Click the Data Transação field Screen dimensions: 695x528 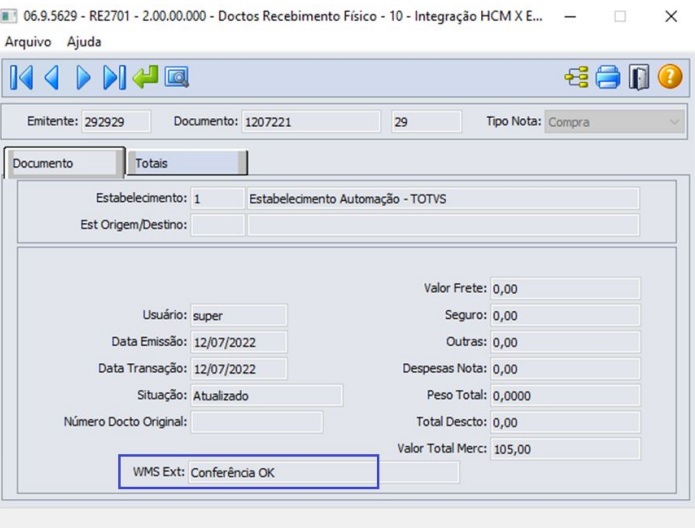239,369
